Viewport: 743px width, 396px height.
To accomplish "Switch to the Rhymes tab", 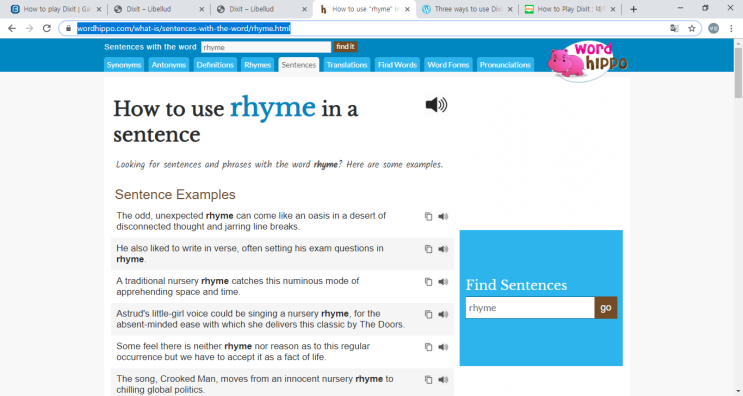I will (x=257, y=65).
